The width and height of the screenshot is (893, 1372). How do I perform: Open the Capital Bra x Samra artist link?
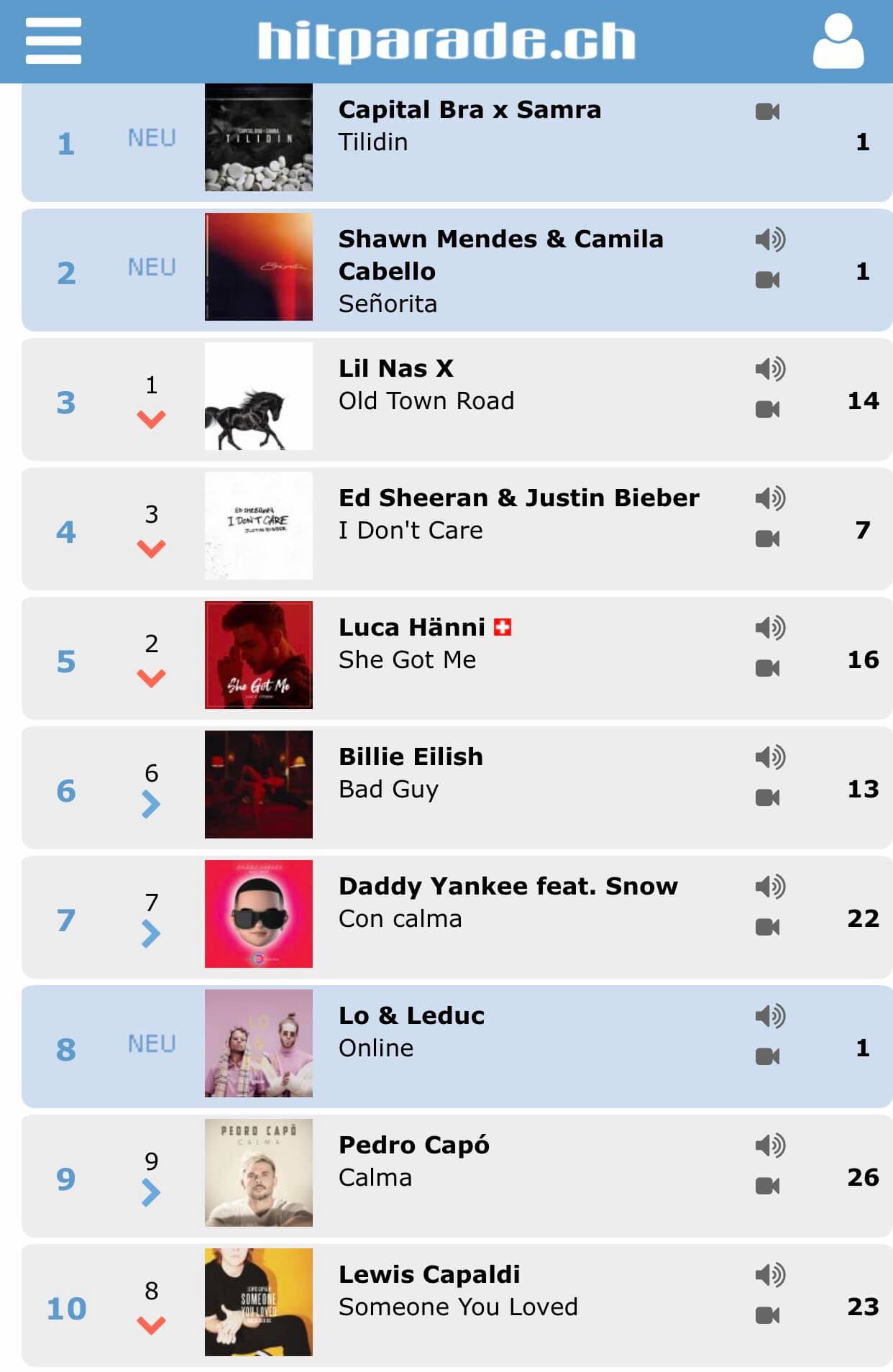click(470, 109)
